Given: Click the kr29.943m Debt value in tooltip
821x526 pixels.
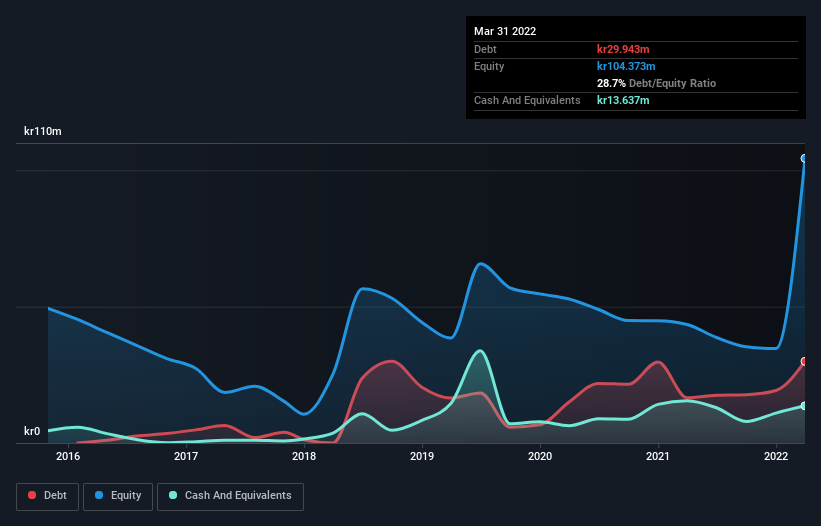Looking at the screenshot, I should pos(623,49).
